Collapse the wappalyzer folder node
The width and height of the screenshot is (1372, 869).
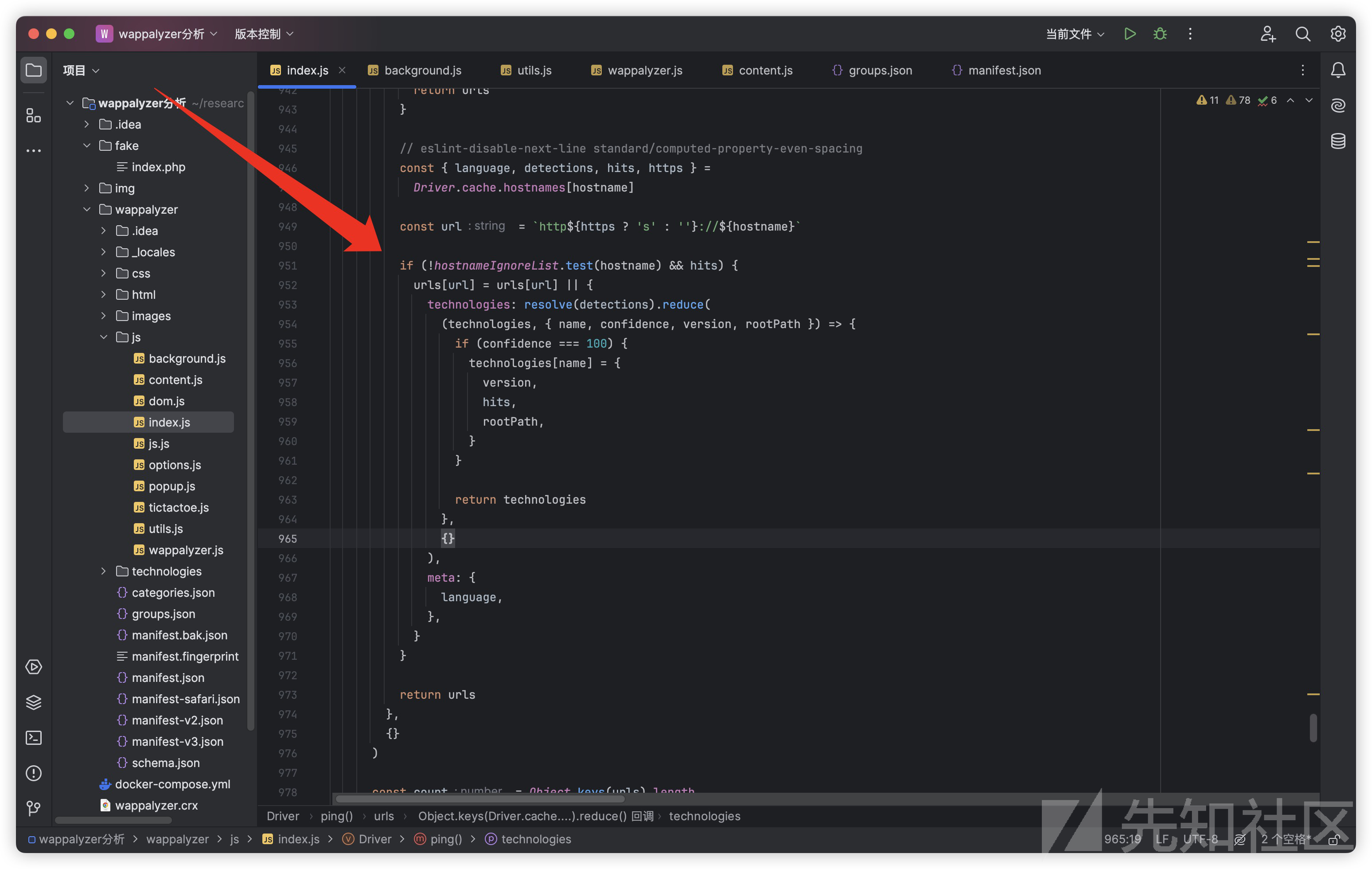click(86, 209)
